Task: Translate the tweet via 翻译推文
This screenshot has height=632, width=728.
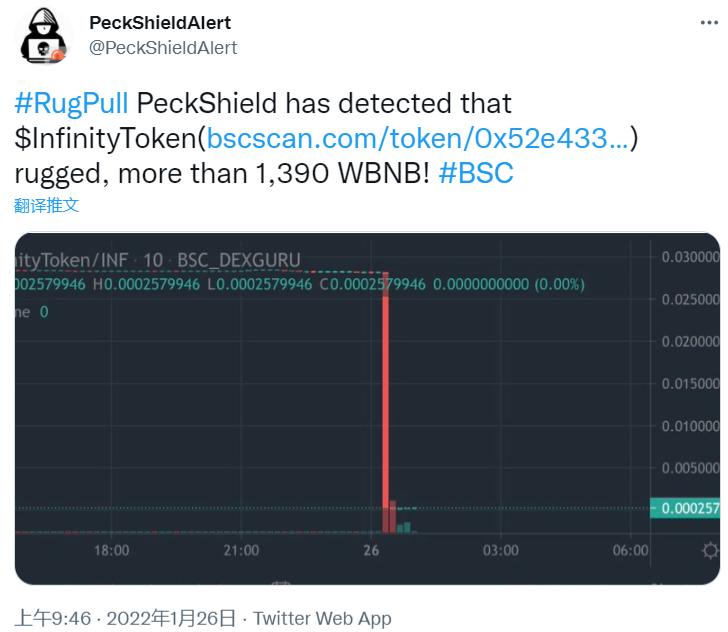Action: 46,205
